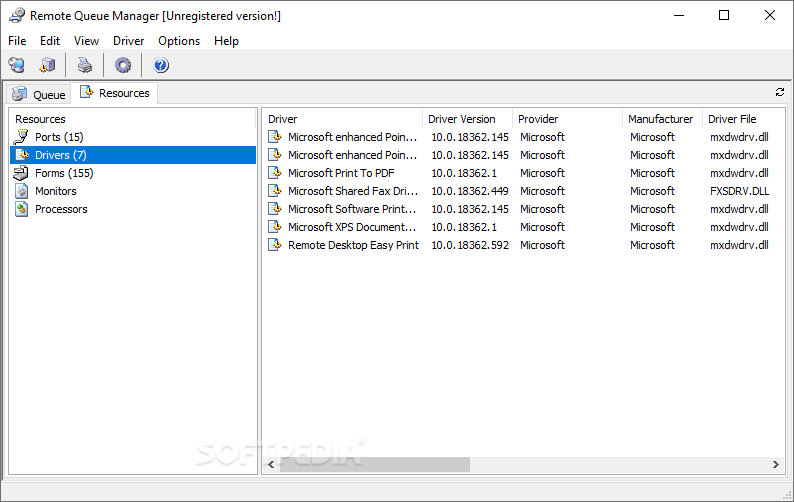This screenshot has width=794, height=502.
Task: Select the Microsoft Print To PDF row
Action: tap(524, 173)
